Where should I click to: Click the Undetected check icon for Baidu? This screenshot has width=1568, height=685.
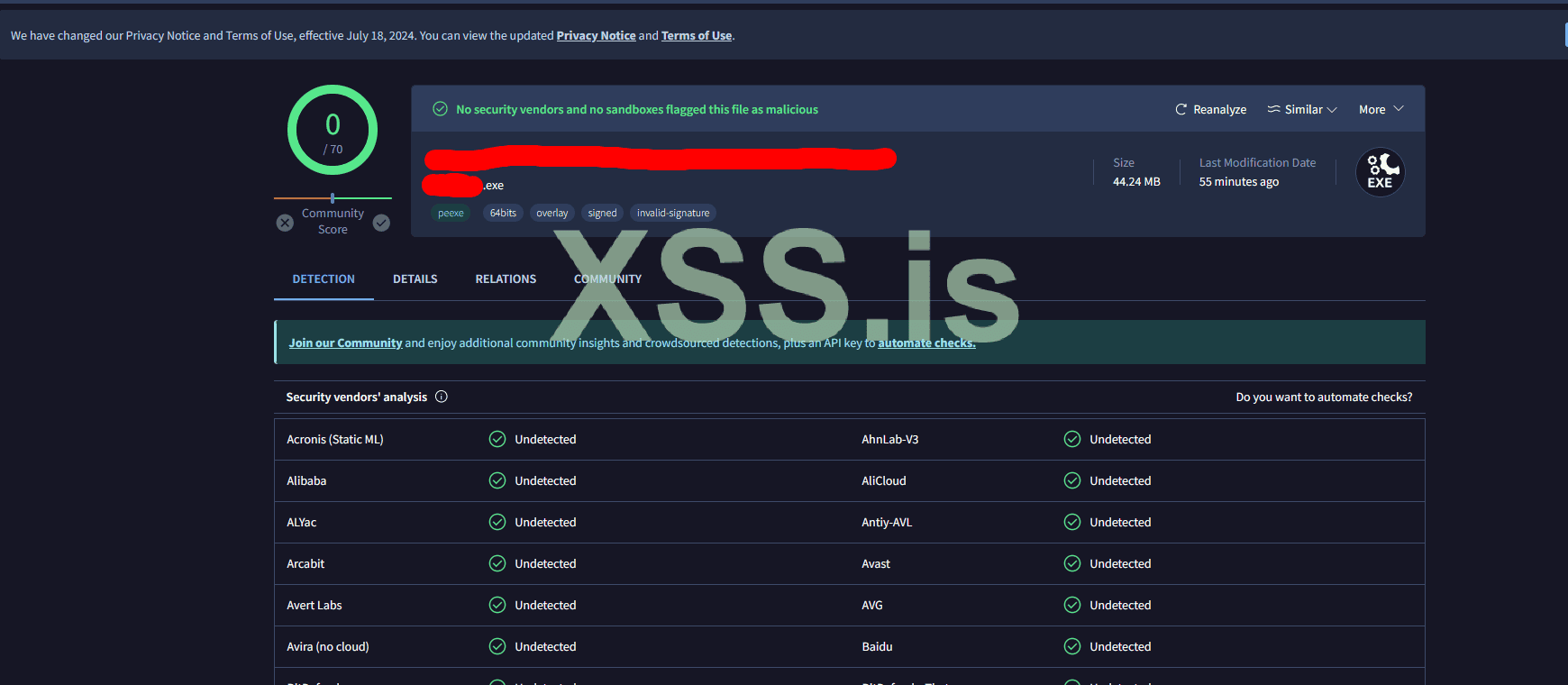tap(1072, 646)
